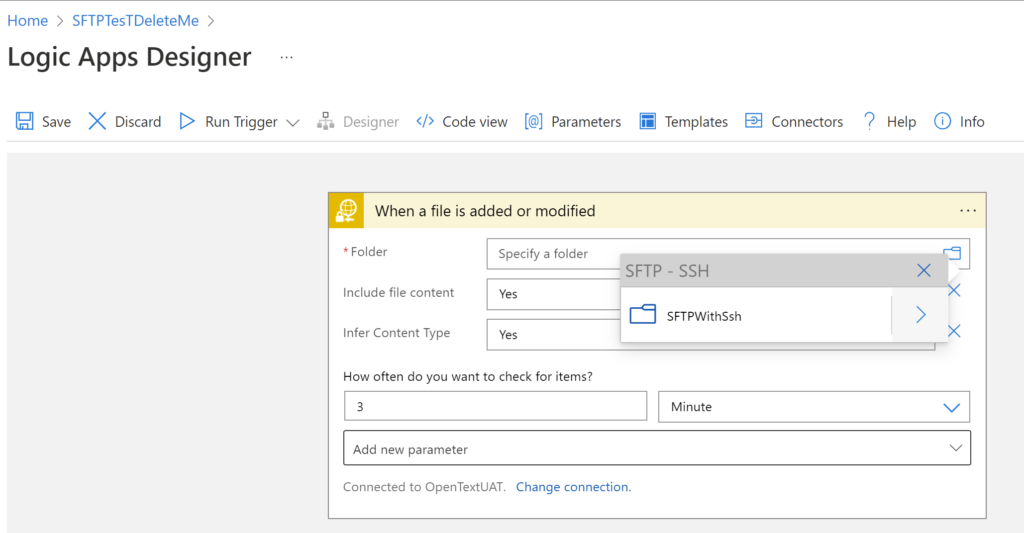Screen dimensions: 1024x533
Task: Click the Folder field label
Action: click(x=368, y=252)
